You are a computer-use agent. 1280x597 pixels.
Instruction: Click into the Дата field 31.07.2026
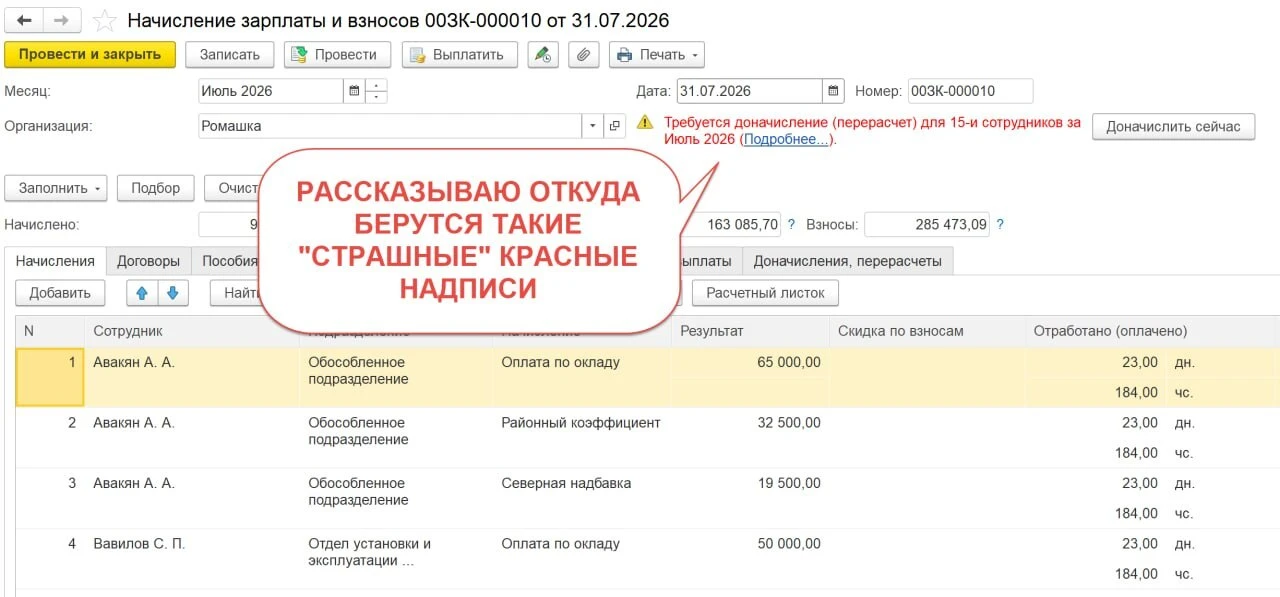tap(750, 91)
